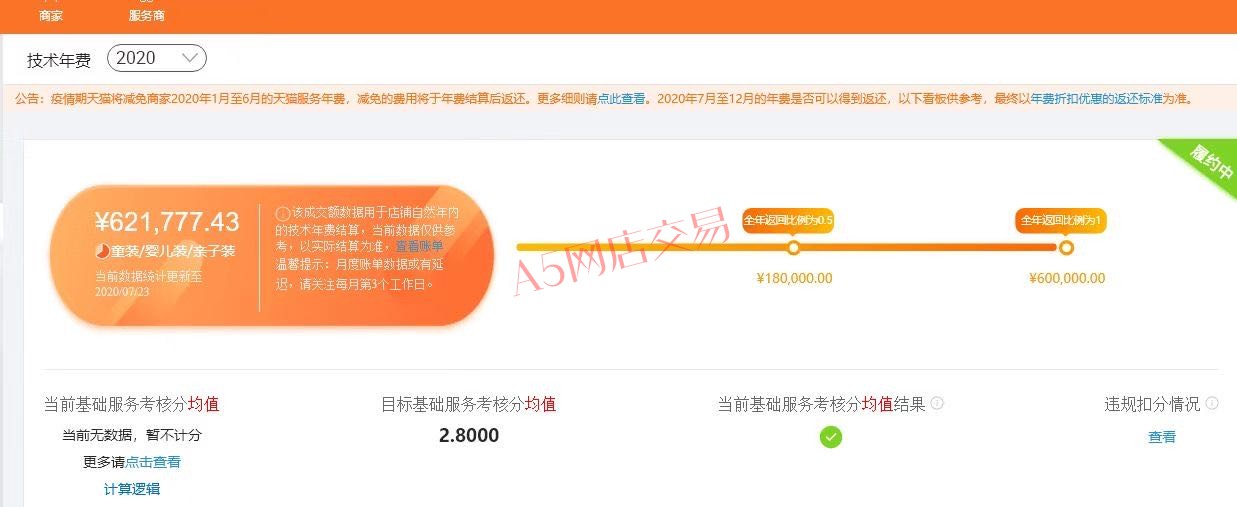Select the ¥600,000.00 progress milestone marker
The width and height of the screenshot is (1237, 507).
pos(1066,248)
